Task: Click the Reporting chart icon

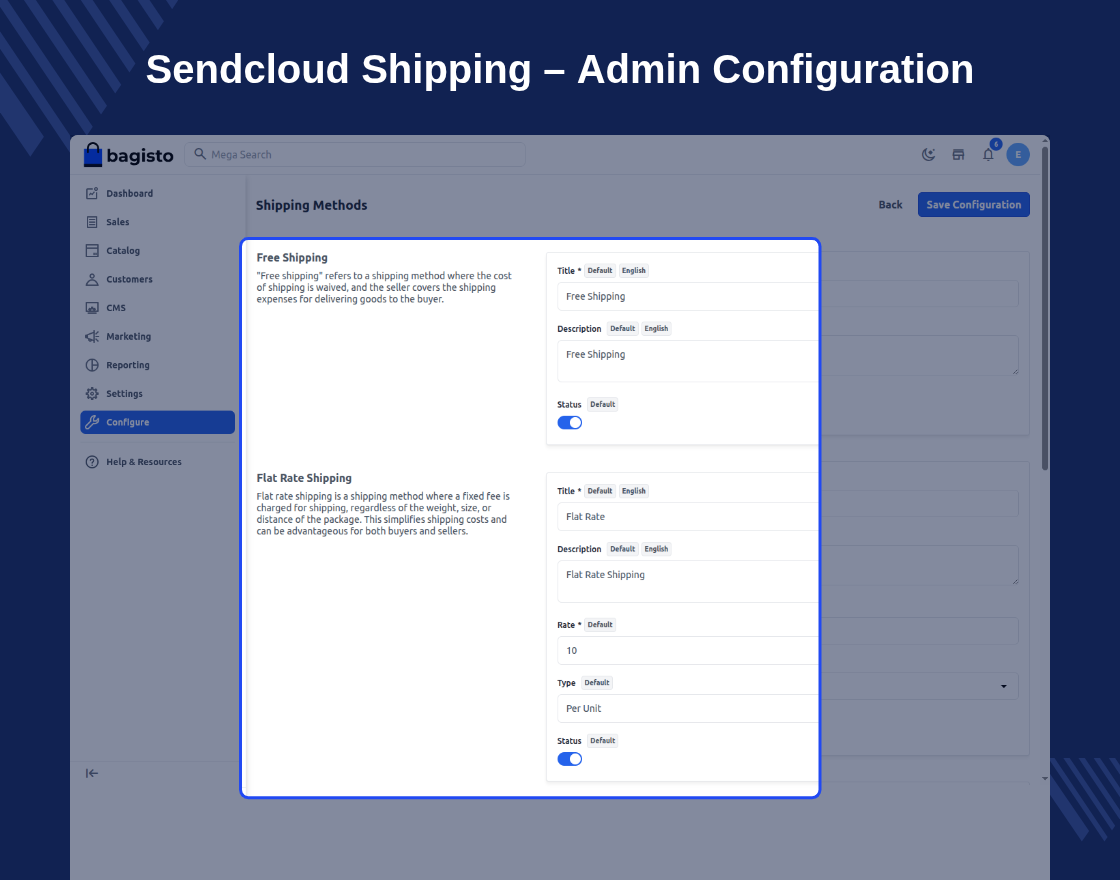Action: (x=92, y=365)
